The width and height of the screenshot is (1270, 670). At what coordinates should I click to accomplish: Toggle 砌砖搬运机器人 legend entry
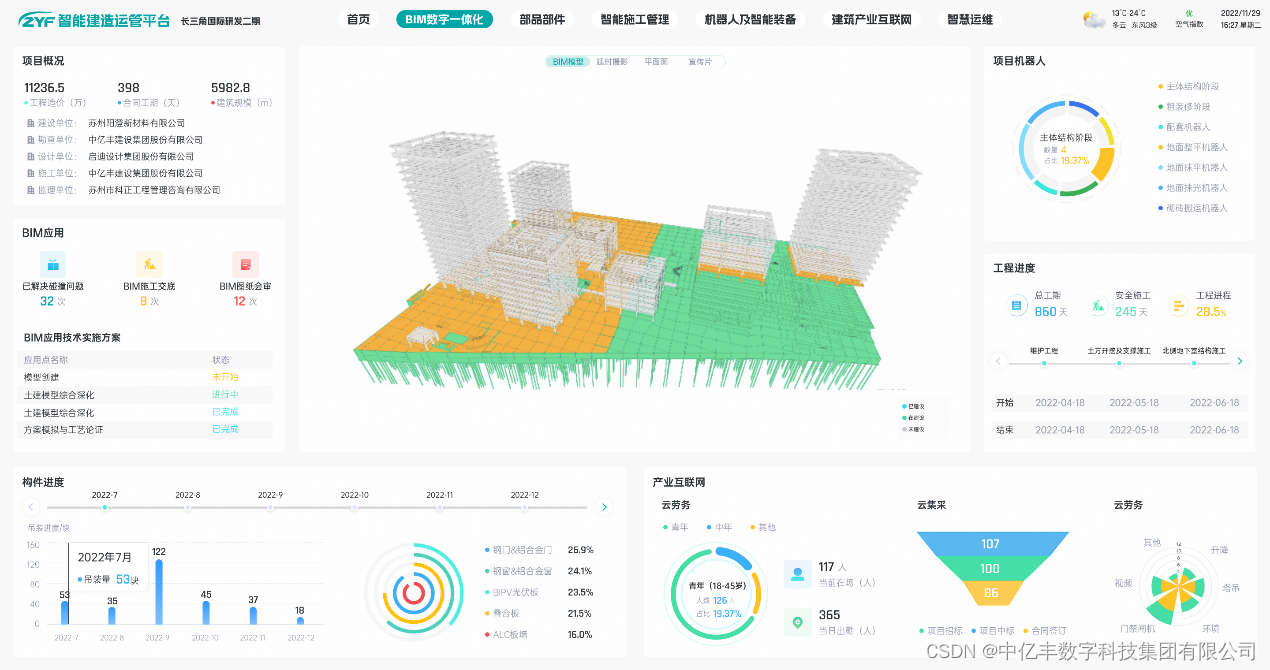point(1192,208)
